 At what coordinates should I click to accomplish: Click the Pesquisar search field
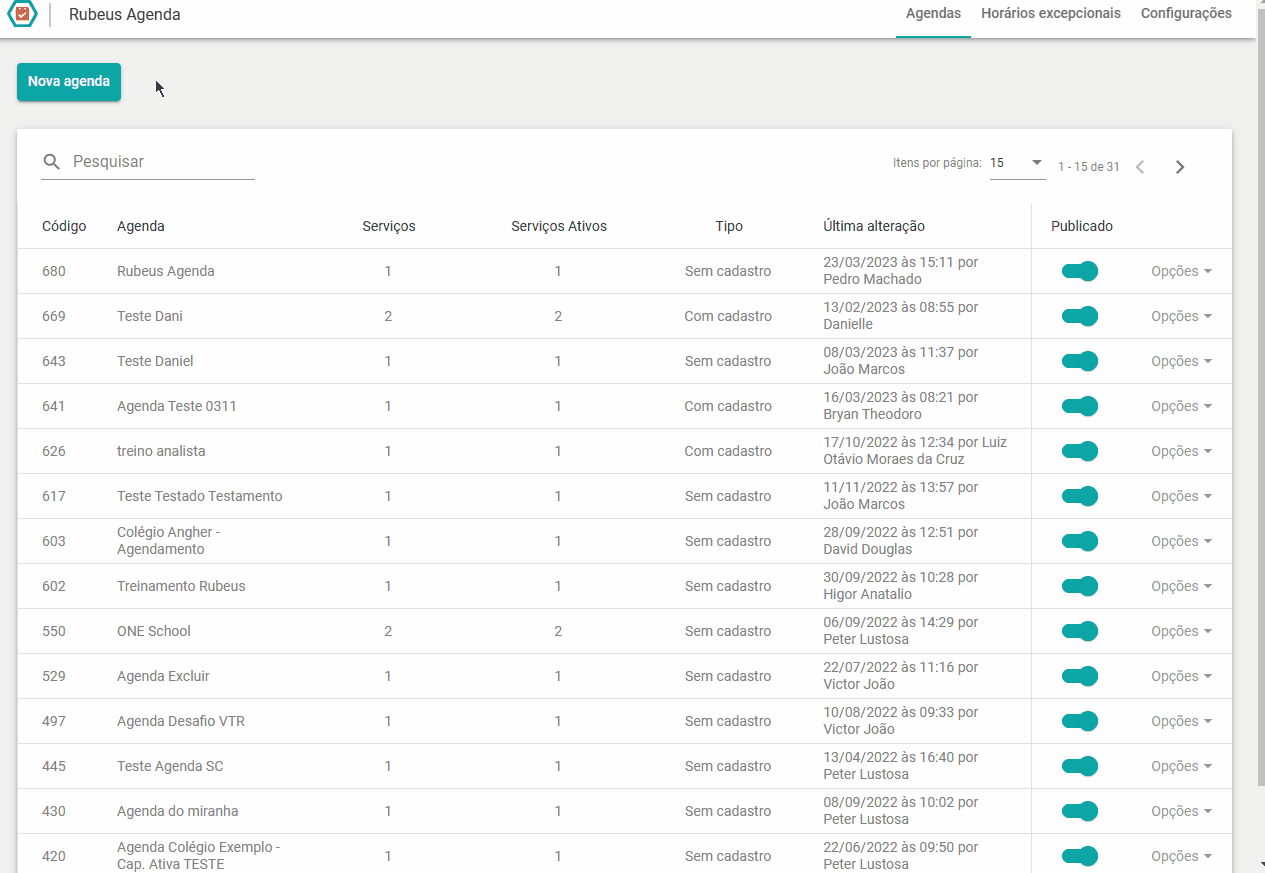[x=148, y=162]
